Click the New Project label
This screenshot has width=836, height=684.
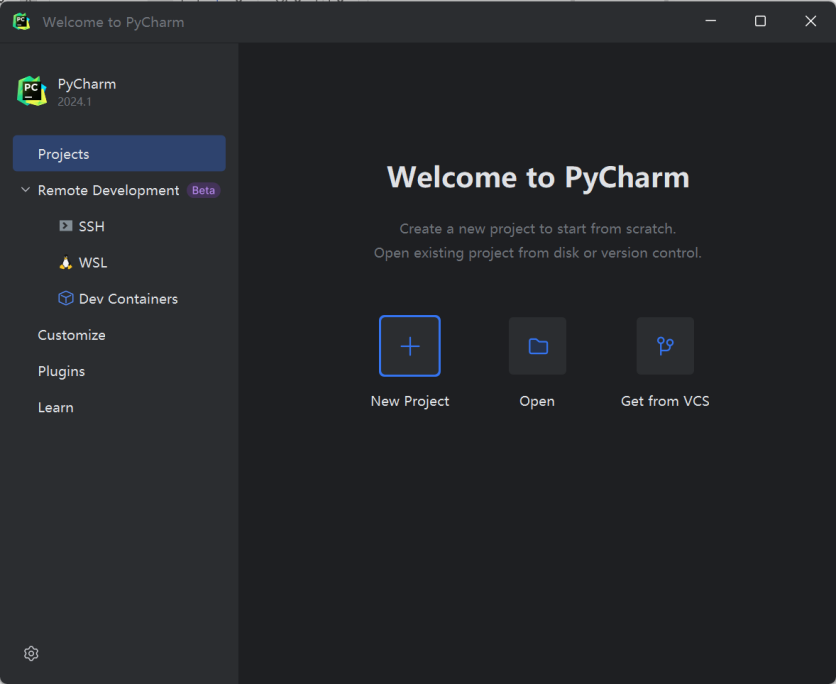pos(409,401)
